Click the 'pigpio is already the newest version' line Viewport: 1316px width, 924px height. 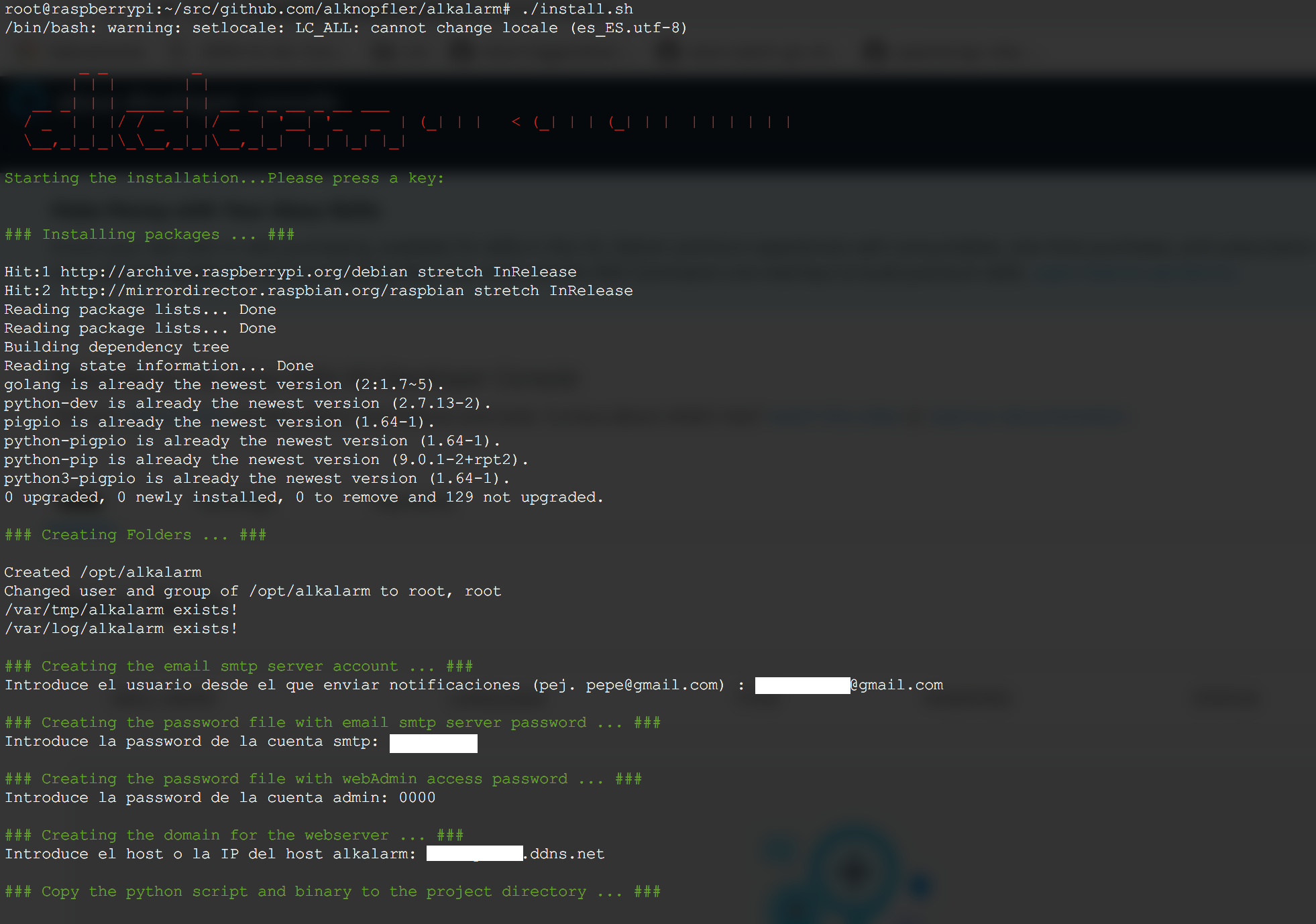point(219,422)
